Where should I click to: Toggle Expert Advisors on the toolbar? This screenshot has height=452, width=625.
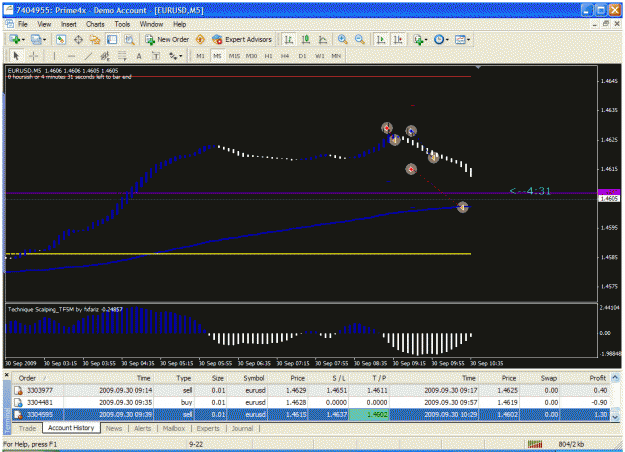tap(242, 39)
